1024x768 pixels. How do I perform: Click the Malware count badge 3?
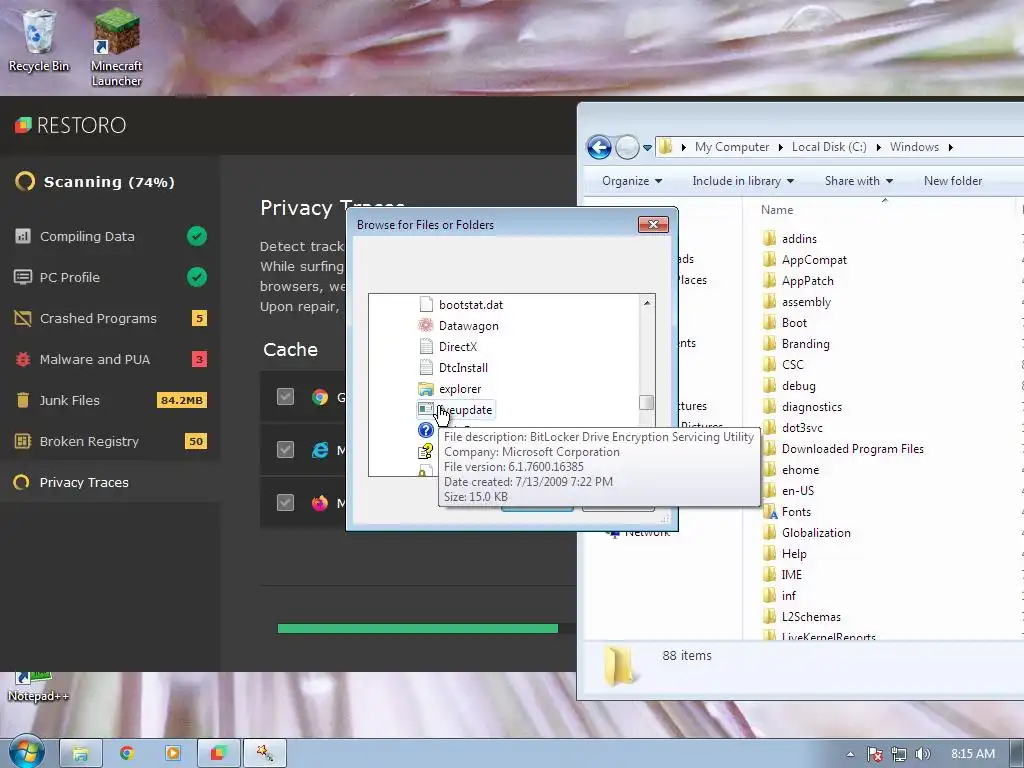(x=199, y=359)
